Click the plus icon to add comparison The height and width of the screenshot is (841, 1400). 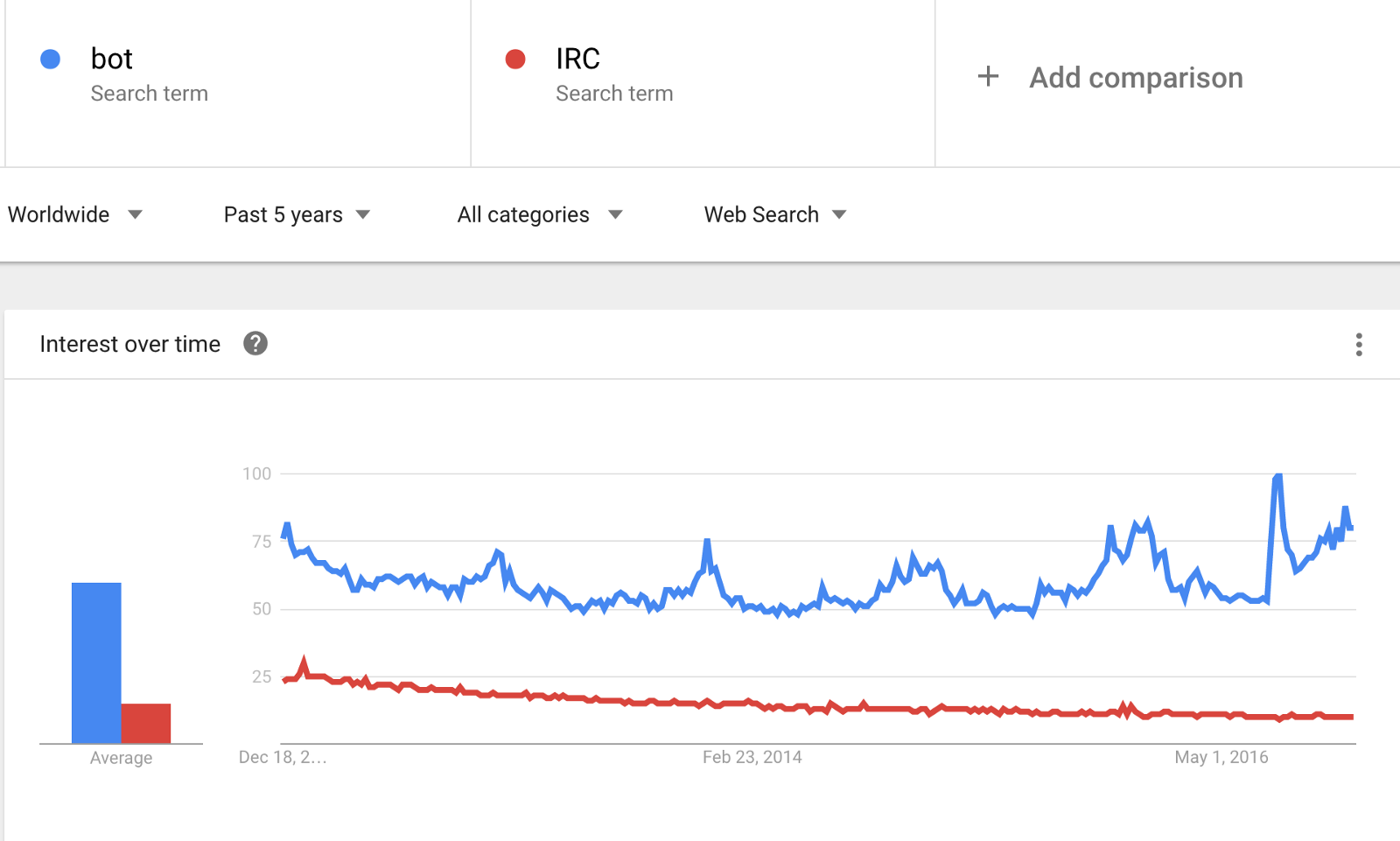point(988,77)
